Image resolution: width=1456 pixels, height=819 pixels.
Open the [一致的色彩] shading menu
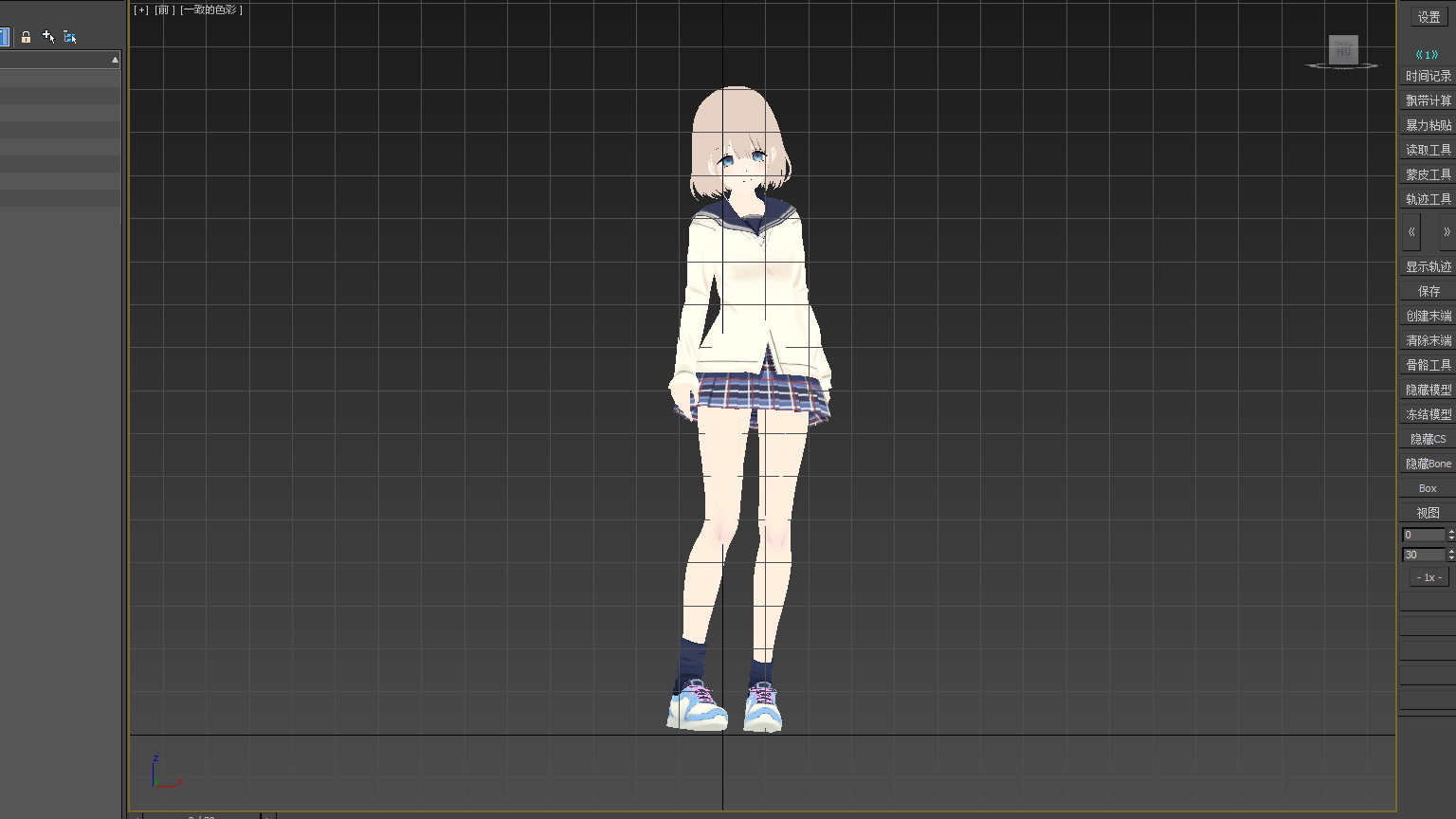click(x=211, y=9)
